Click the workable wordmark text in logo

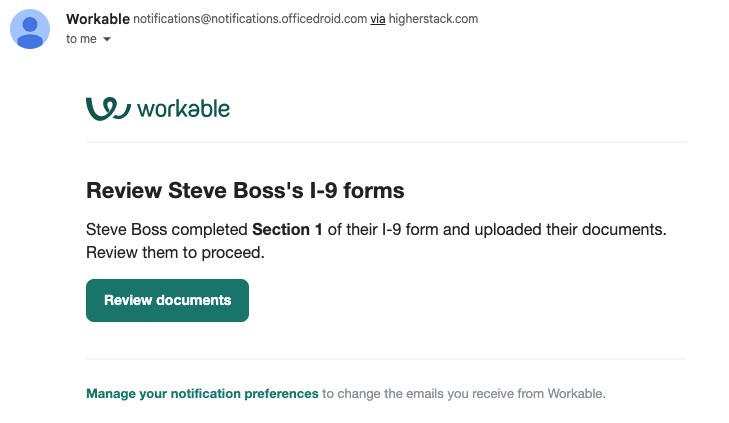pos(184,108)
